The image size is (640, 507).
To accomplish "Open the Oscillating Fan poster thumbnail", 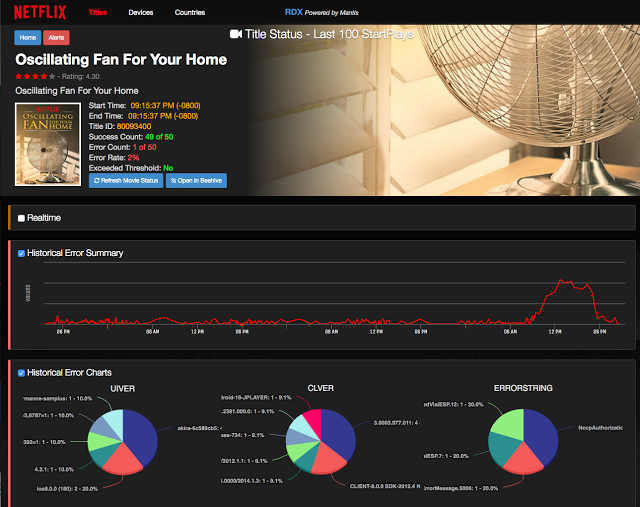I will click(x=48, y=145).
